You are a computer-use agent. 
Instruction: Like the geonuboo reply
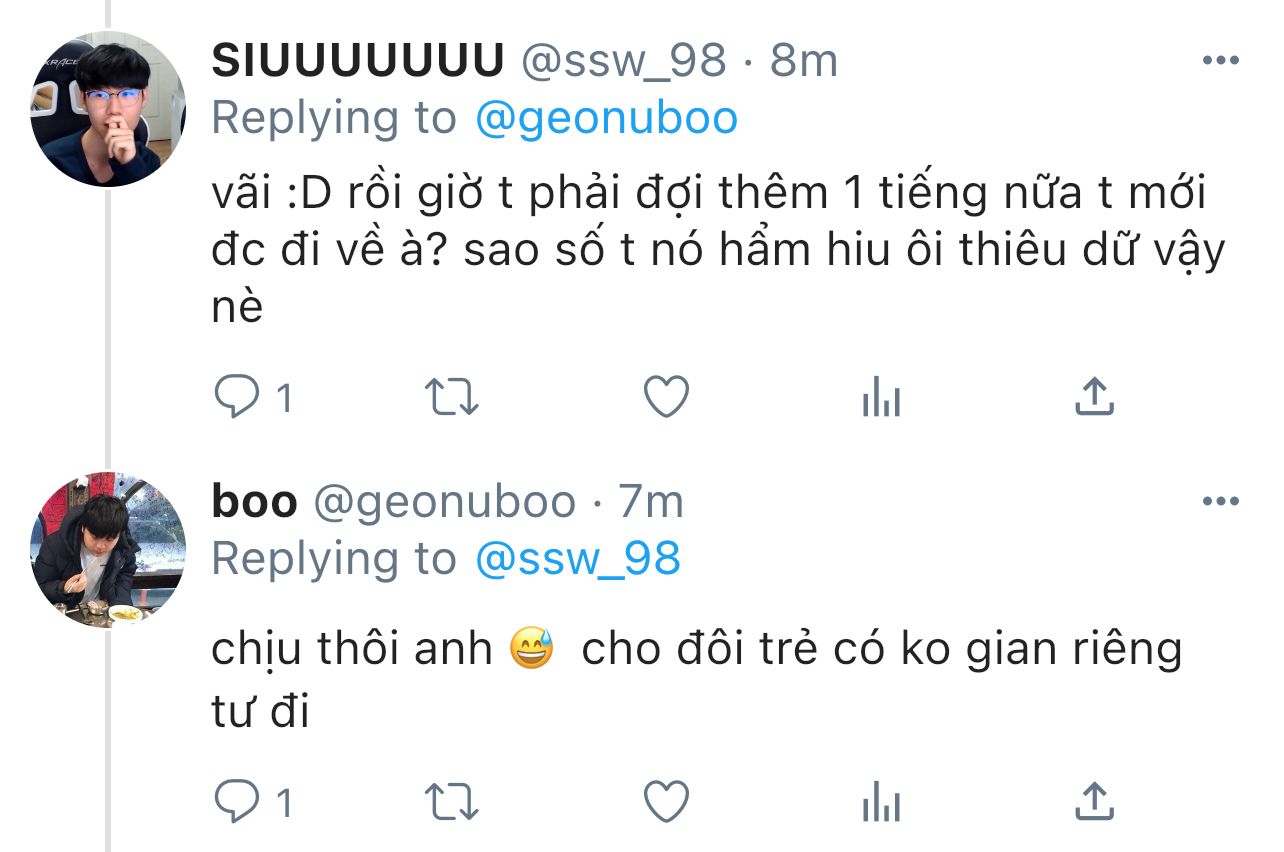665,801
